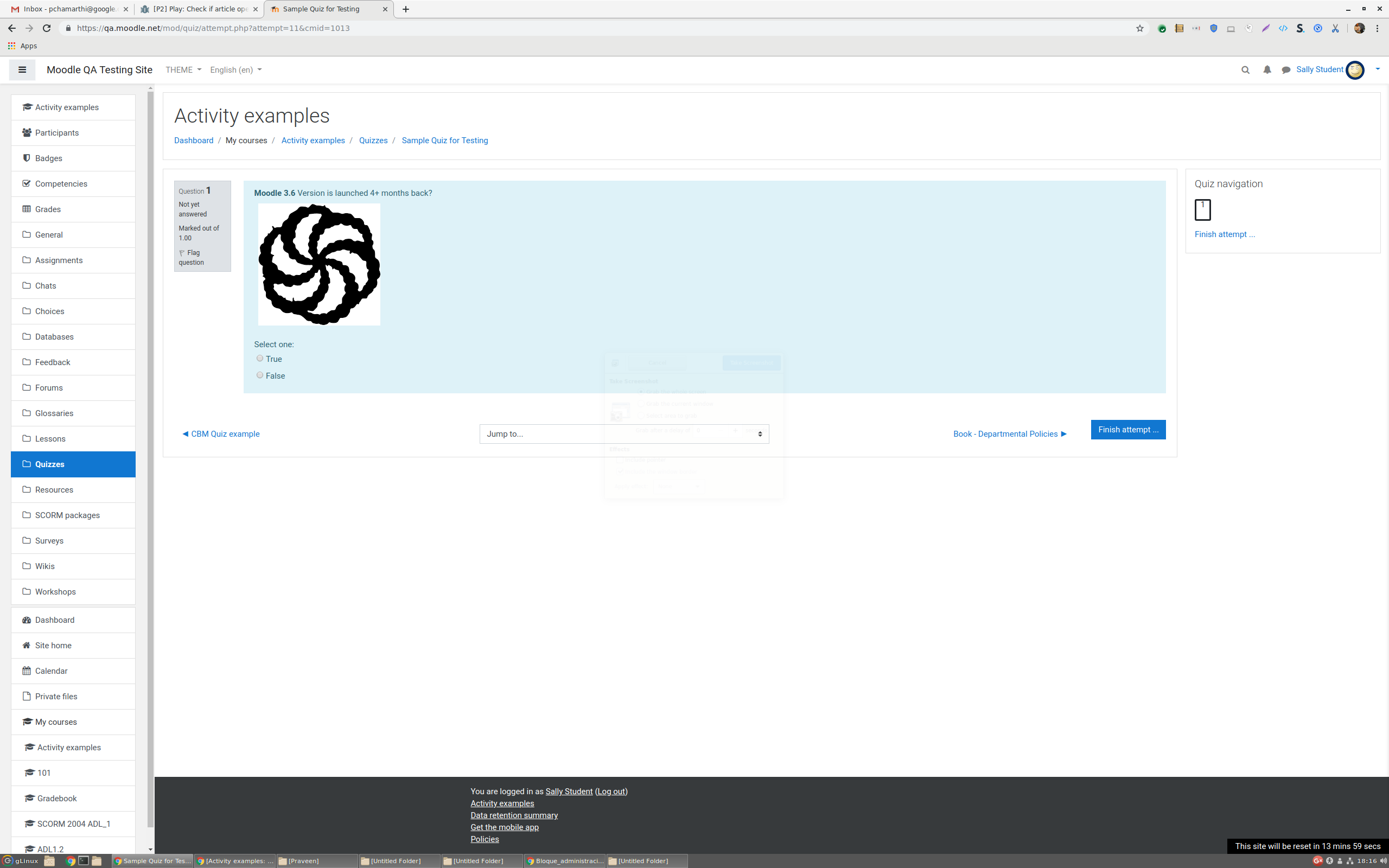Click the code brackets extension icon
Screen dimensions: 1389x868
click(x=1283, y=28)
